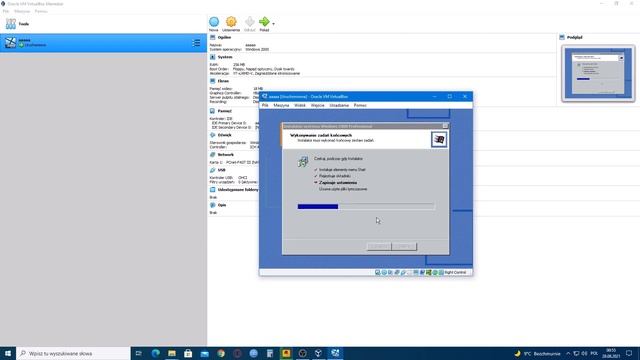This screenshot has width=640, height=360.
Task: Click the installer progress bar
Action: (x=366, y=207)
